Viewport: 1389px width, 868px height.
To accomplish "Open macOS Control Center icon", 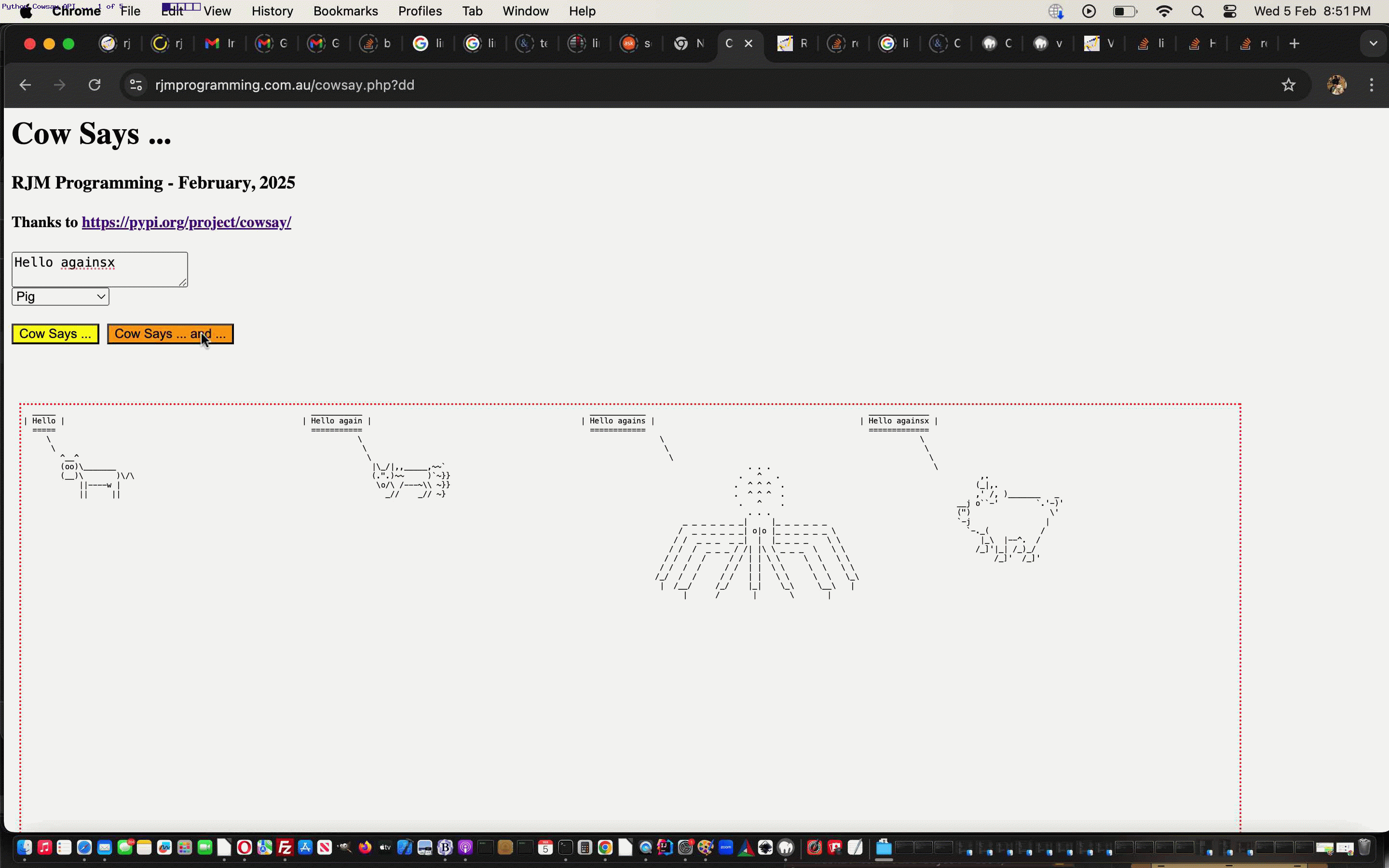I will pos(1229,12).
